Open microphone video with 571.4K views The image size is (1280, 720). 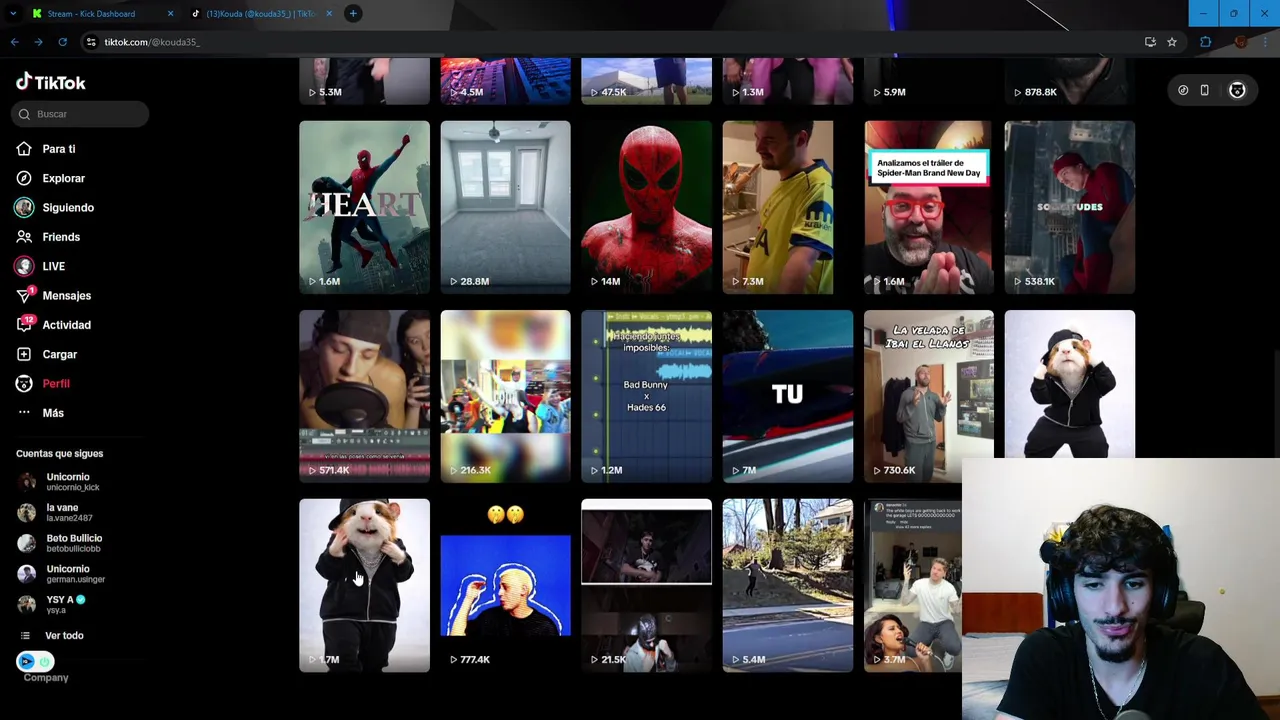(364, 396)
